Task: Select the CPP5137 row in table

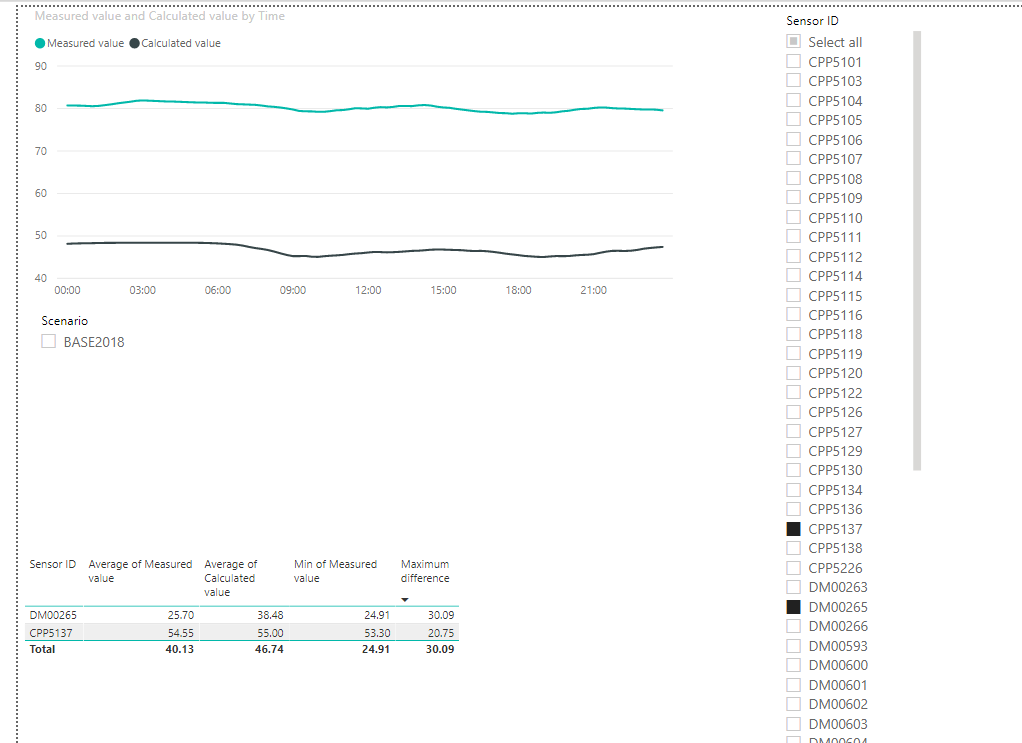Action: [x=242, y=632]
